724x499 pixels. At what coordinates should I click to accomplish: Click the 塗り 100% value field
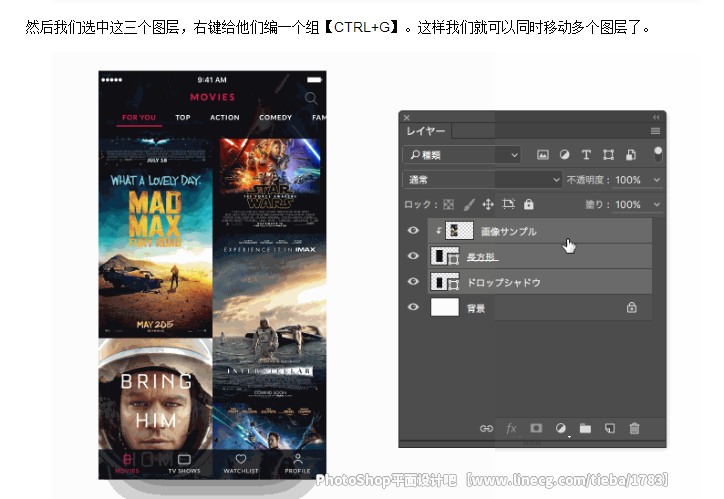click(628, 204)
